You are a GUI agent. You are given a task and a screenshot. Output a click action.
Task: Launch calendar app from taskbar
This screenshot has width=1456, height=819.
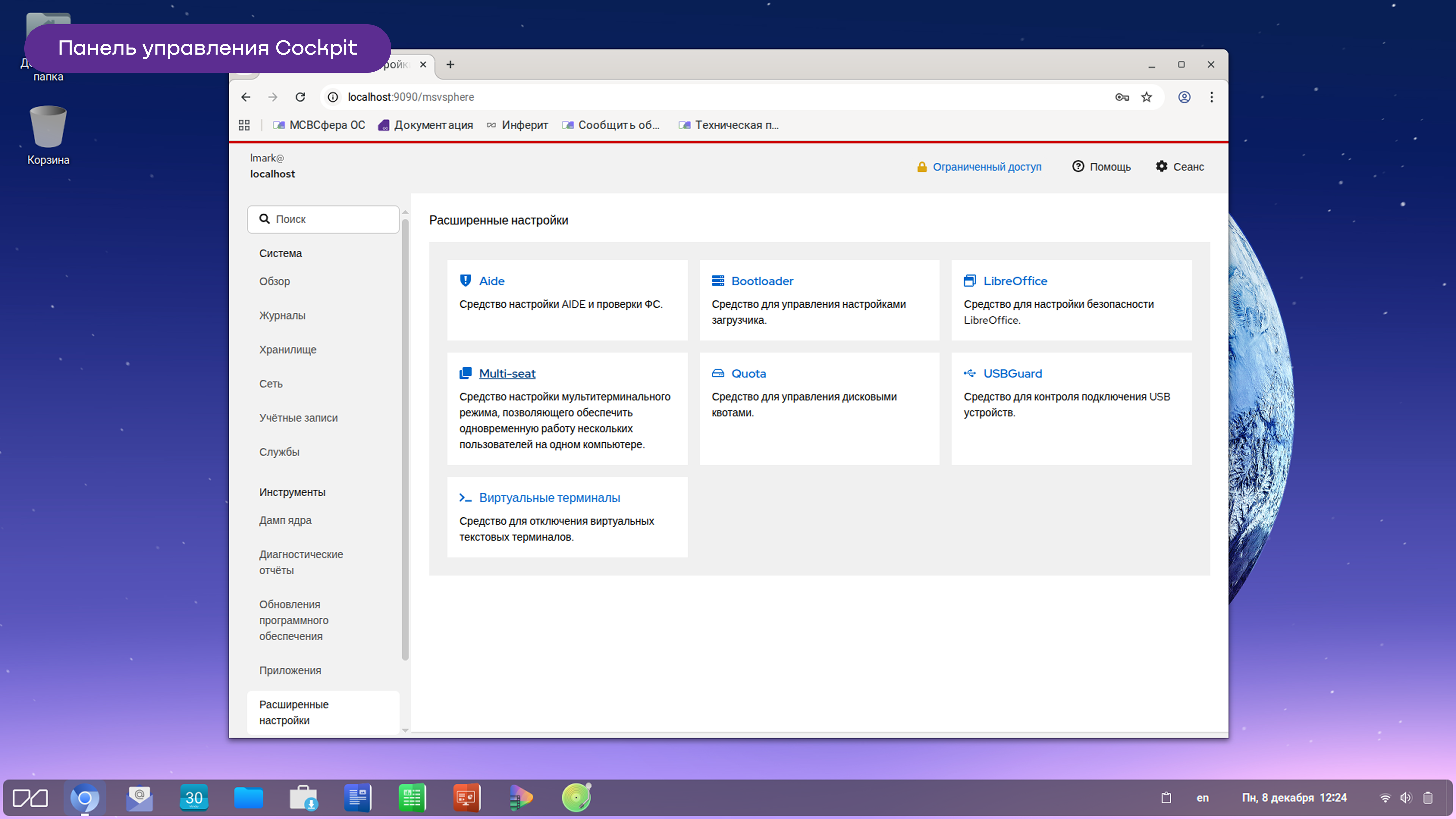pyautogui.click(x=194, y=798)
